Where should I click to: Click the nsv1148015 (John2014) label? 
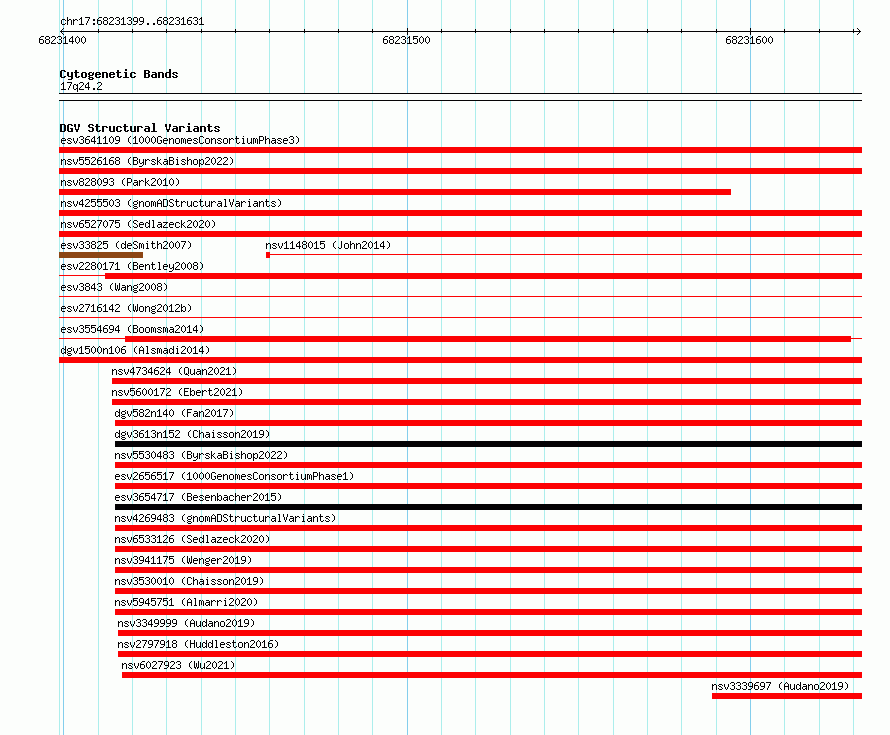(x=328, y=245)
